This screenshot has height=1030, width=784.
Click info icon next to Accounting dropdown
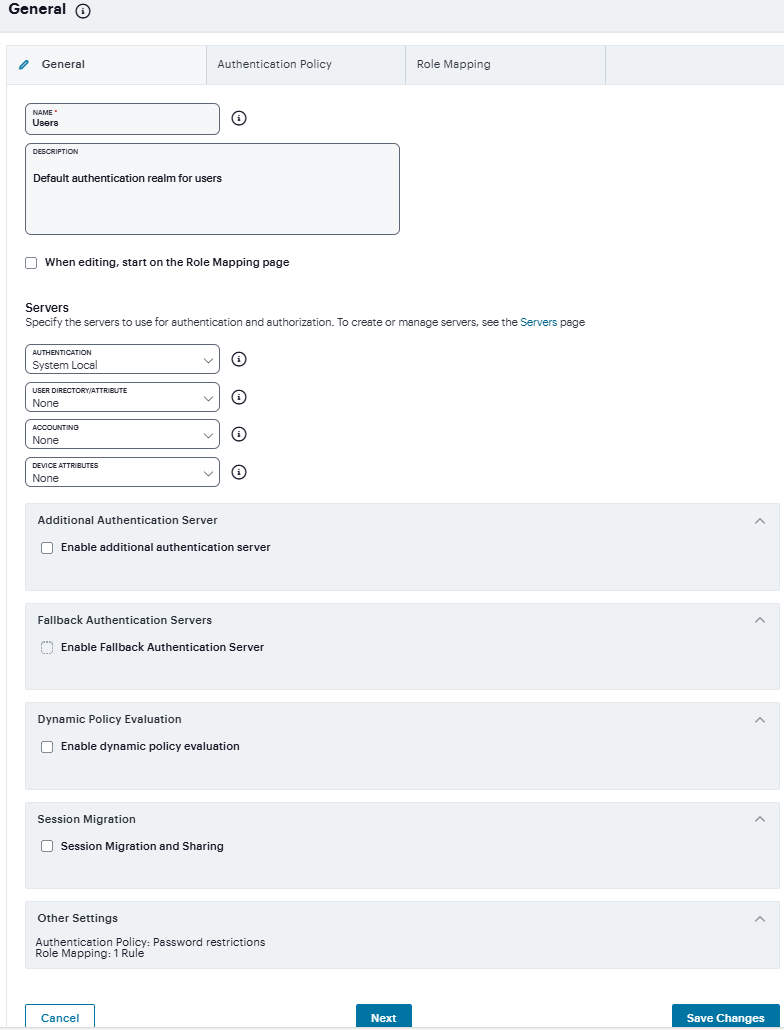(239, 434)
